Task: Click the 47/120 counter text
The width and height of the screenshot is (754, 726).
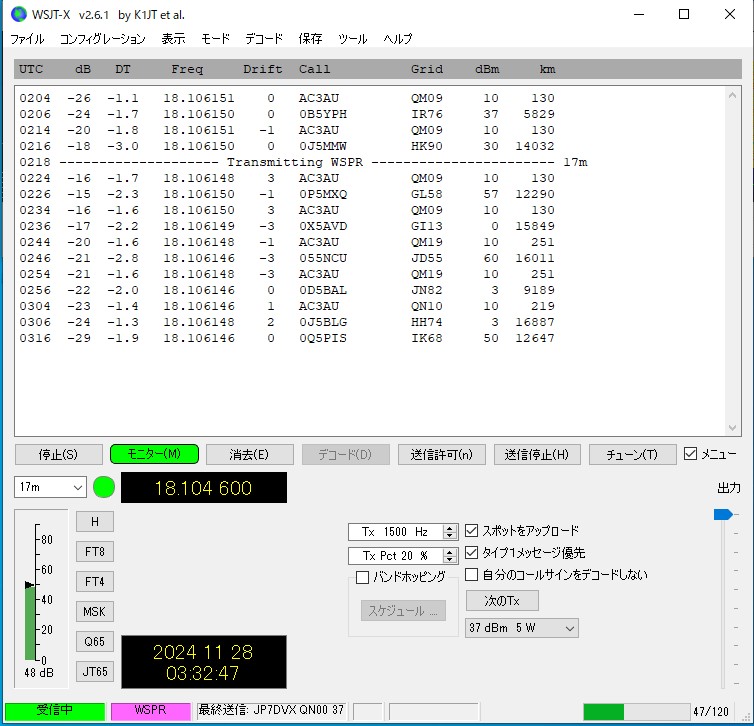Action: pyautogui.click(x=711, y=712)
